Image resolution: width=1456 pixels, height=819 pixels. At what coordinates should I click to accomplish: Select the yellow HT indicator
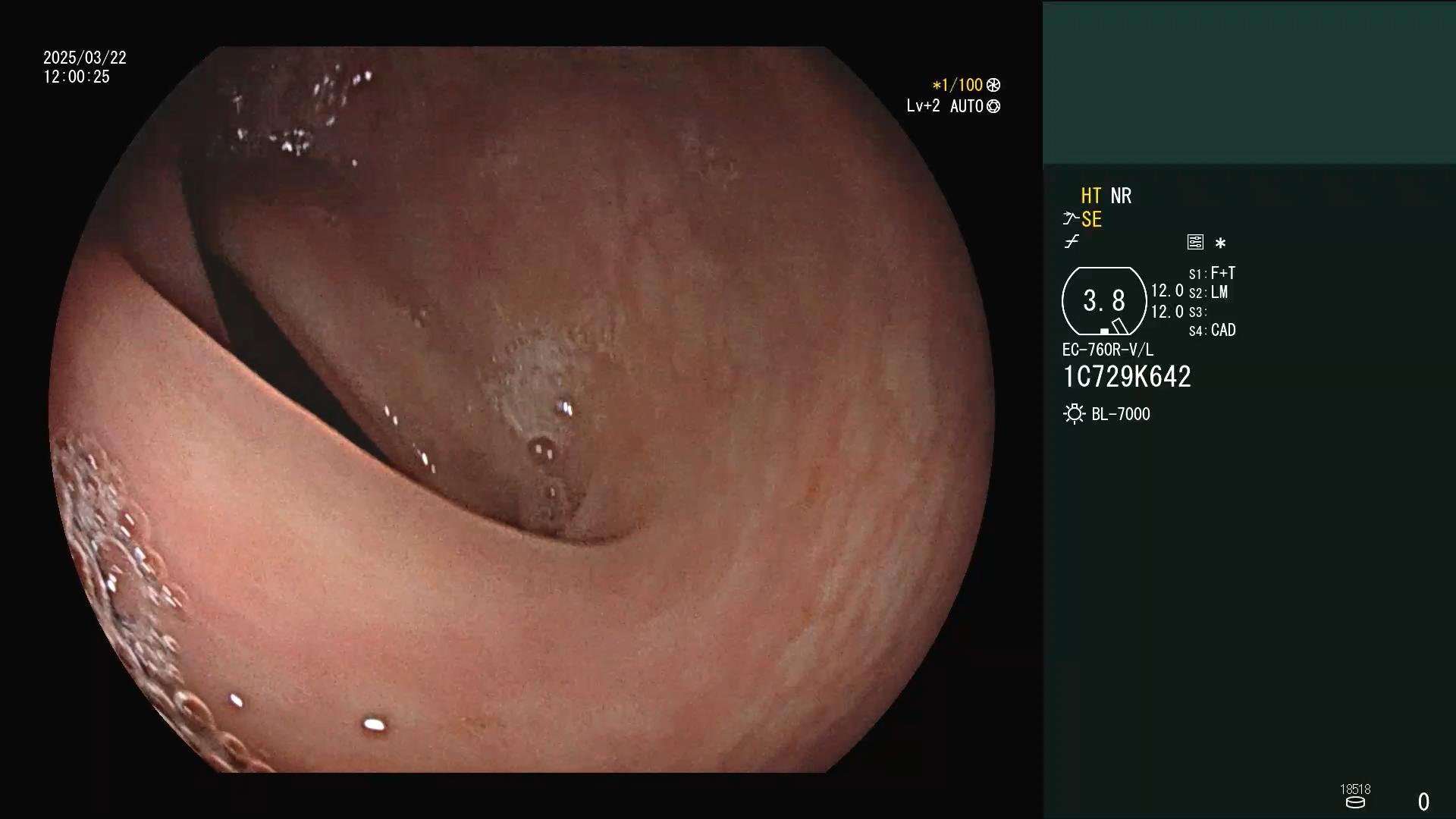coord(1091,196)
